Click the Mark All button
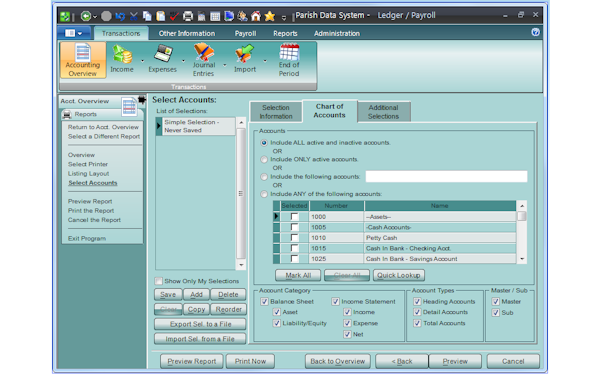The height and width of the screenshot is (376, 600). click(298, 275)
